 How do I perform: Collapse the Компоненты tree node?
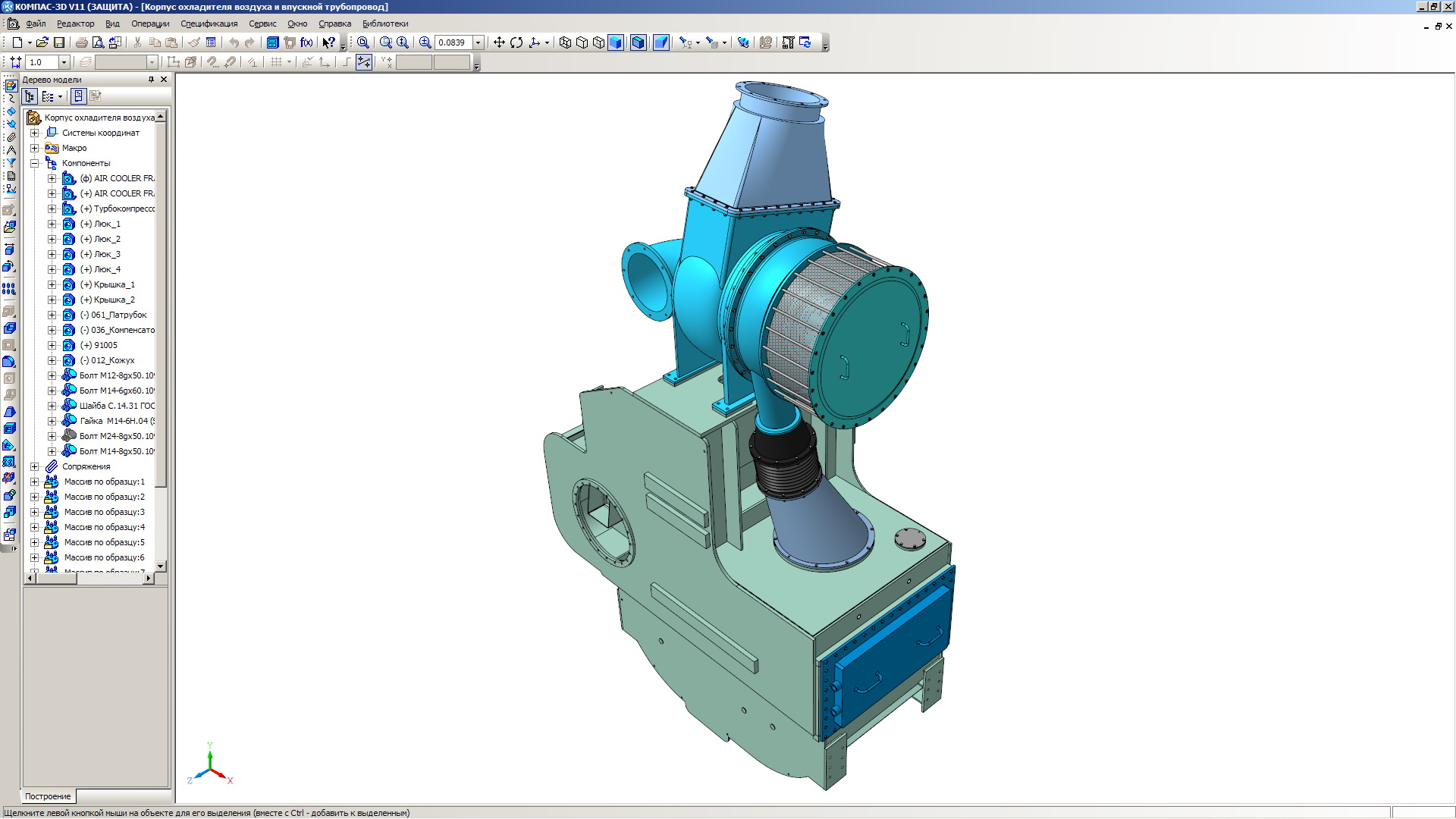click(34, 163)
